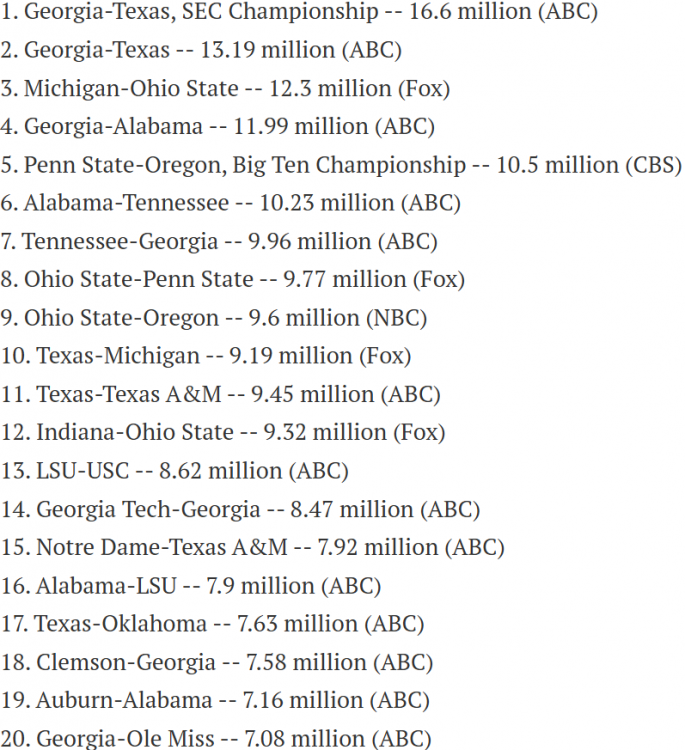This screenshot has height=750, width=685.
Task: Click the Auburn-Alabama 7.16 million entry
Action: (x=215, y=700)
